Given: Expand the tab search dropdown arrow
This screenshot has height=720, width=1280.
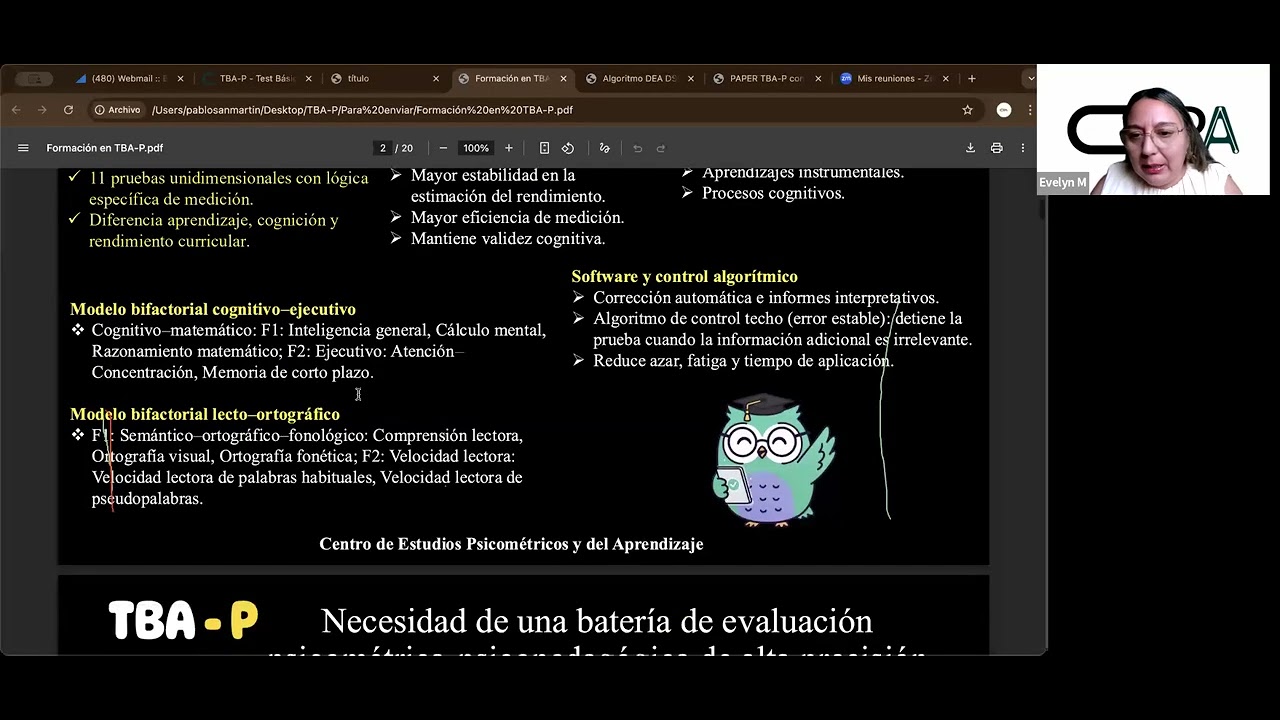Looking at the screenshot, I should (x=1031, y=78).
